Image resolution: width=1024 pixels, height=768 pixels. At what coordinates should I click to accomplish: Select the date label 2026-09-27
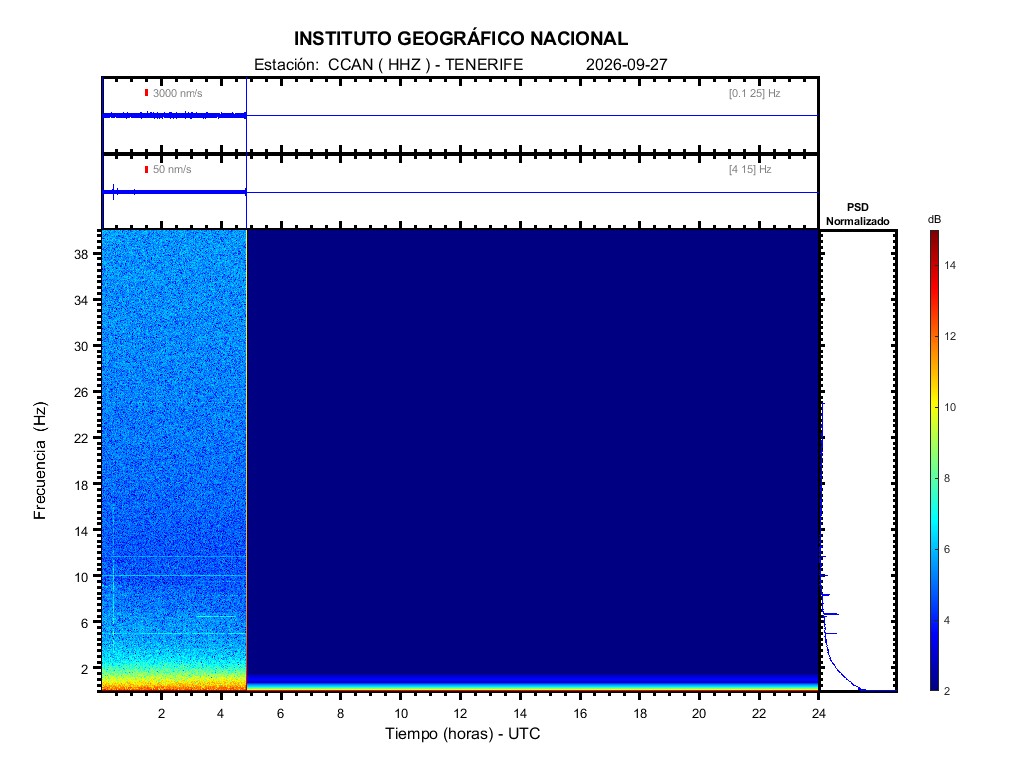click(626, 65)
